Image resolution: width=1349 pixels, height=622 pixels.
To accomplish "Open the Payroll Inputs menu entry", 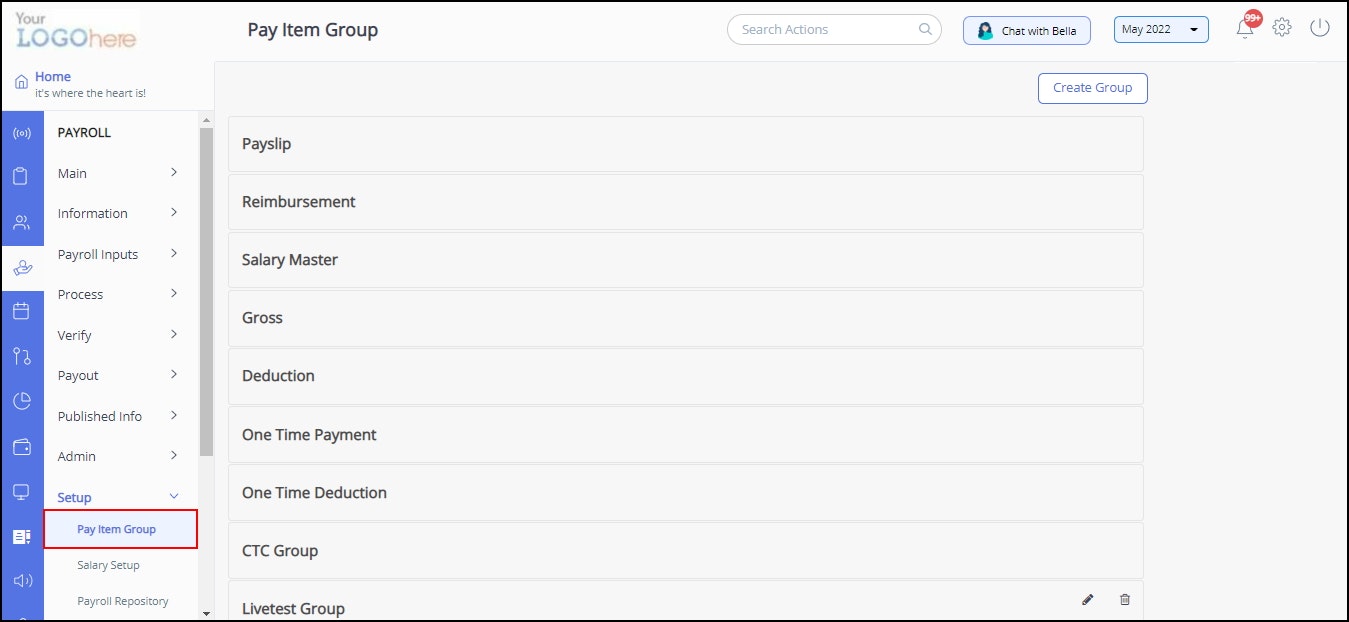I will 98,254.
